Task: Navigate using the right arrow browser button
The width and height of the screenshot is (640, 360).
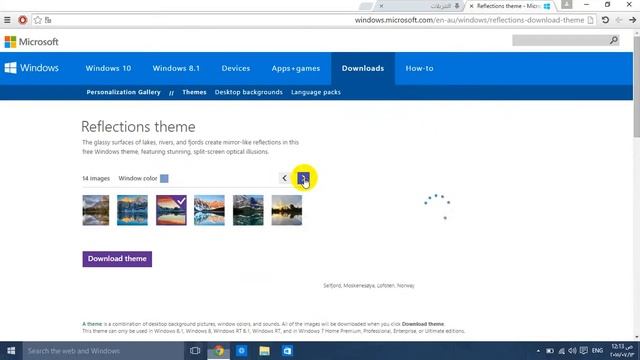Action: 632,20
